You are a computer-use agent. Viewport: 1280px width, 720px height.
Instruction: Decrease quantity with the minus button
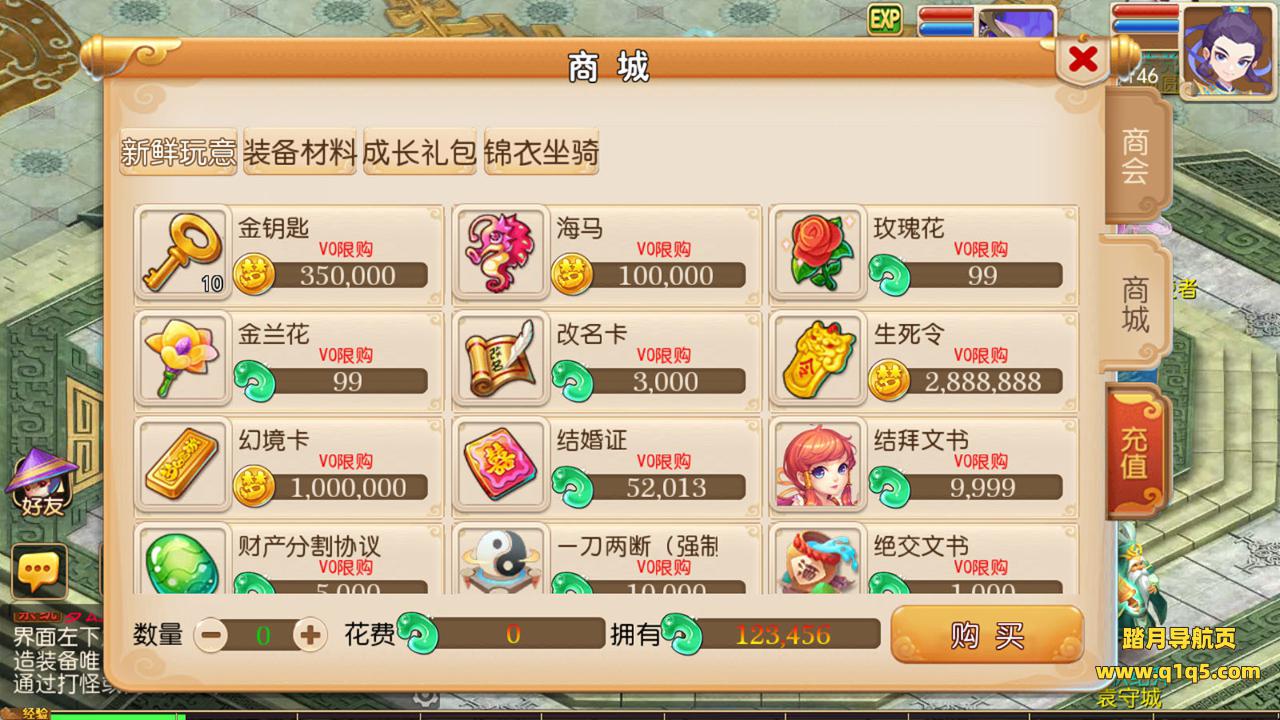[211, 634]
